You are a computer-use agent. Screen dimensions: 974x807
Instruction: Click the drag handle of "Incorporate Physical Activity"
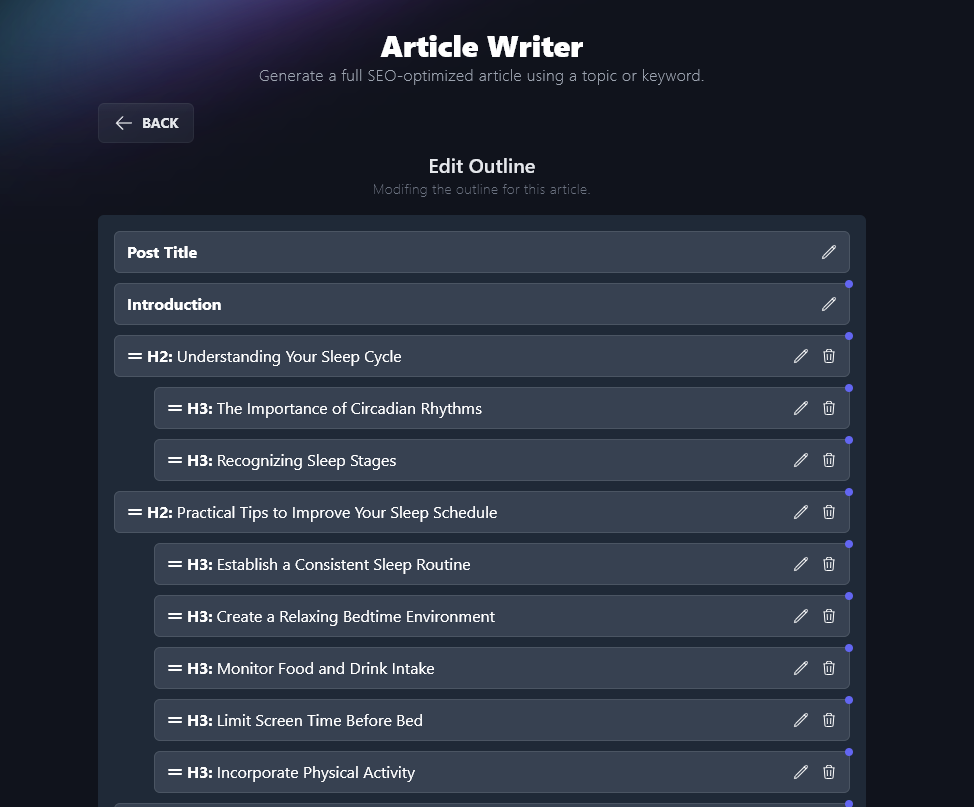[x=173, y=772]
